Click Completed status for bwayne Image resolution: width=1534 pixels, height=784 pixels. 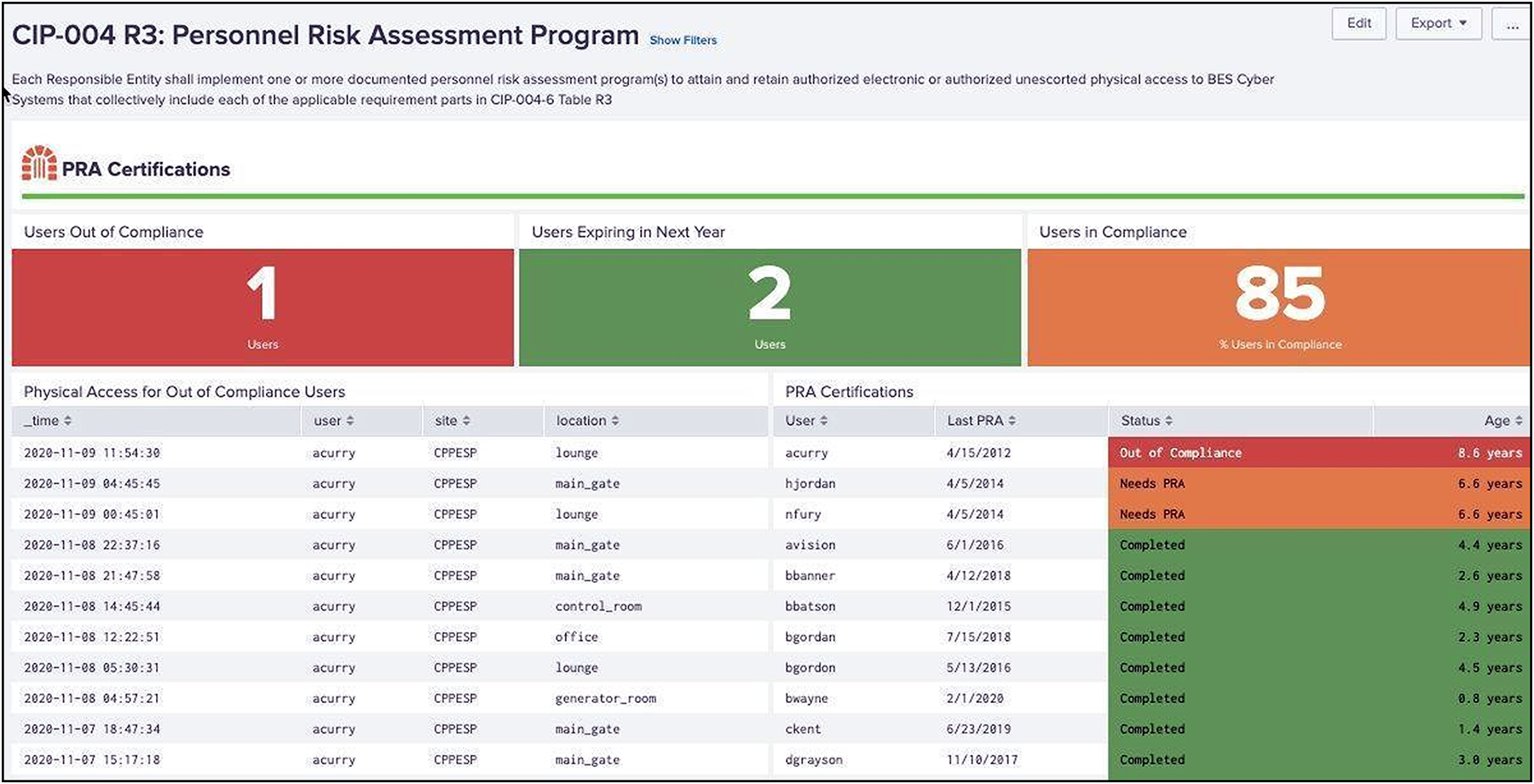pyautogui.click(x=1152, y=699)
